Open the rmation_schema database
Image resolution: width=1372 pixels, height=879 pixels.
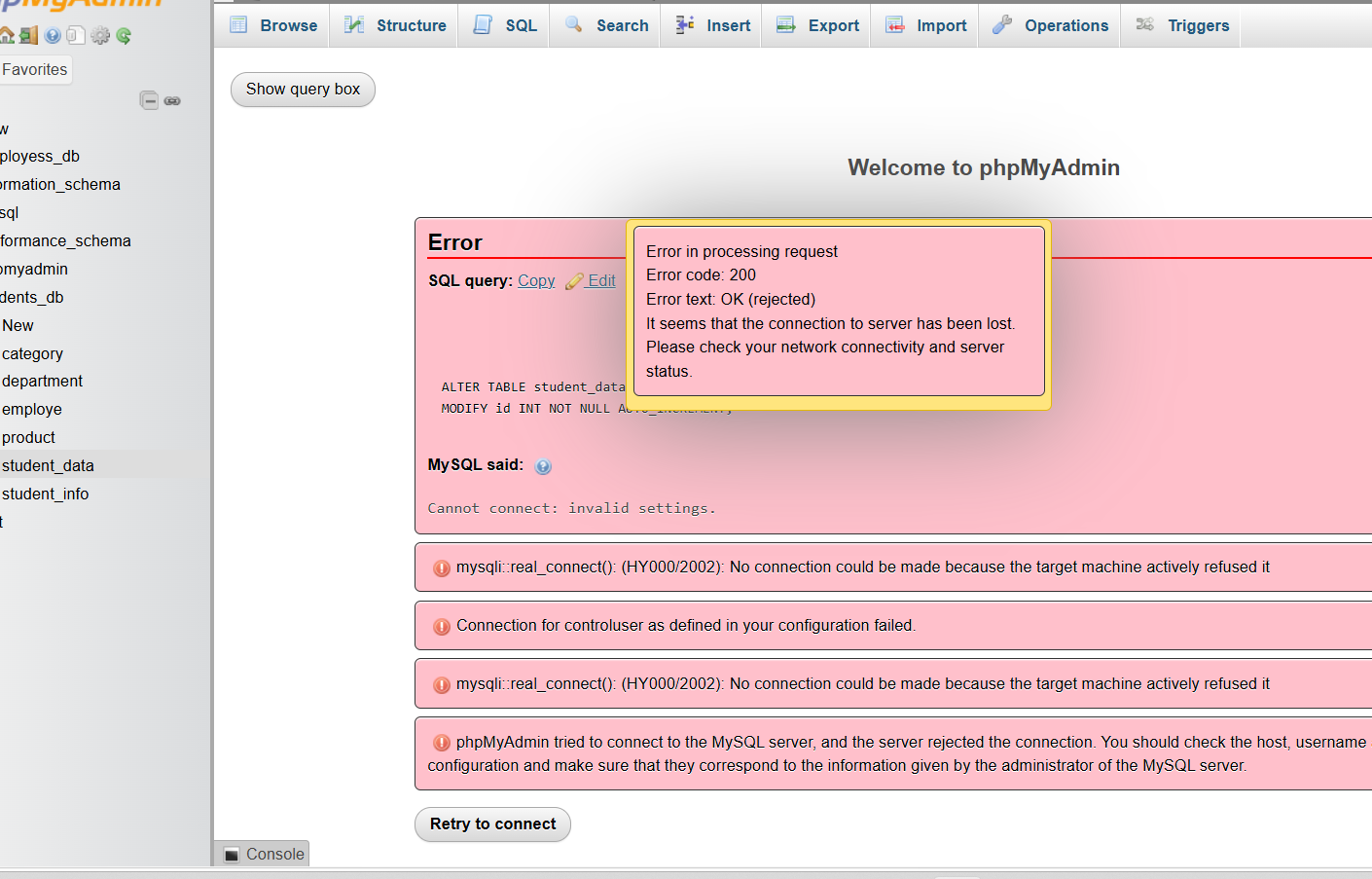click(60, 184)
